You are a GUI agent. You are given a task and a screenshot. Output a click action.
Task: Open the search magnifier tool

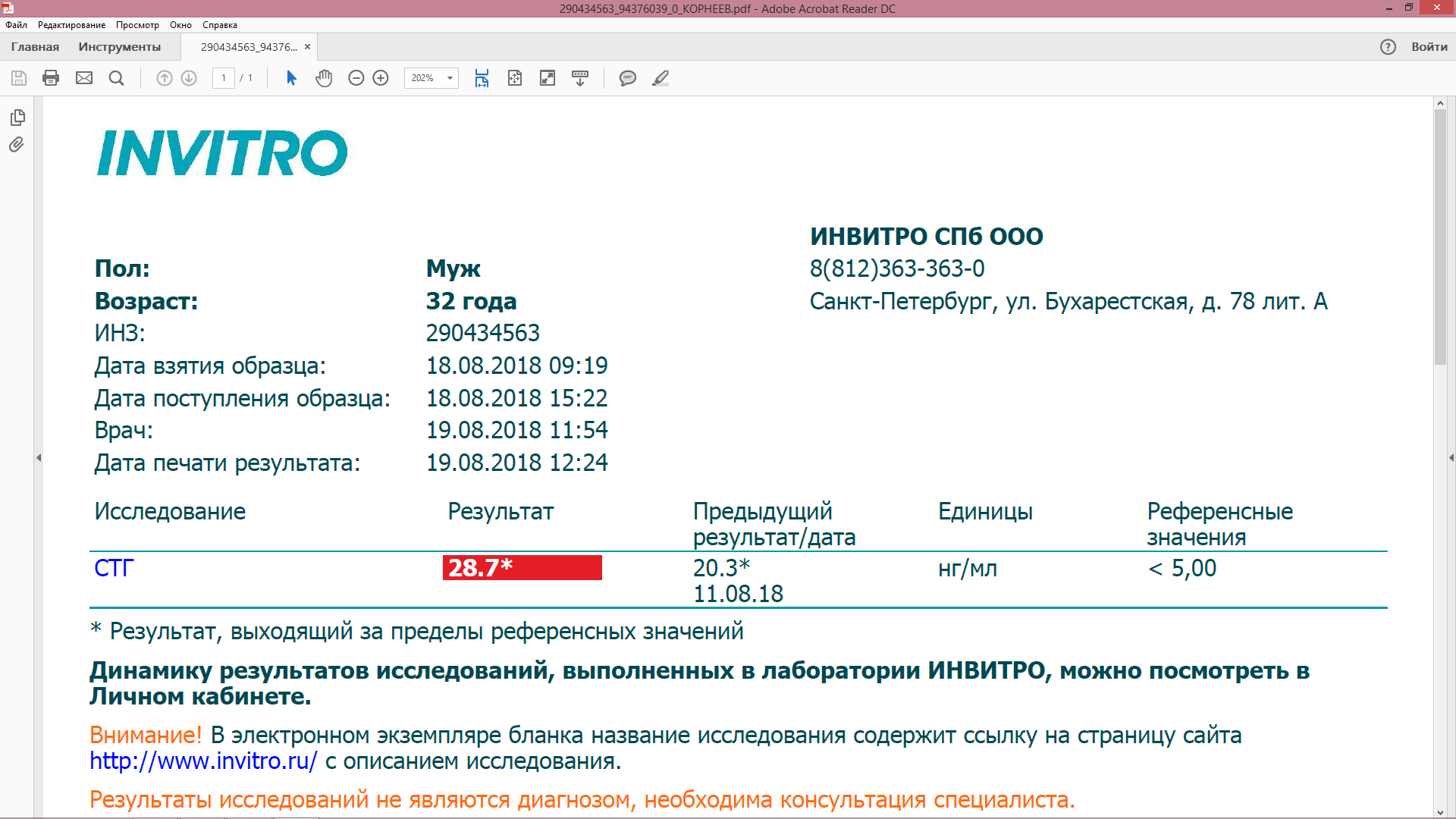click(116, 78)
